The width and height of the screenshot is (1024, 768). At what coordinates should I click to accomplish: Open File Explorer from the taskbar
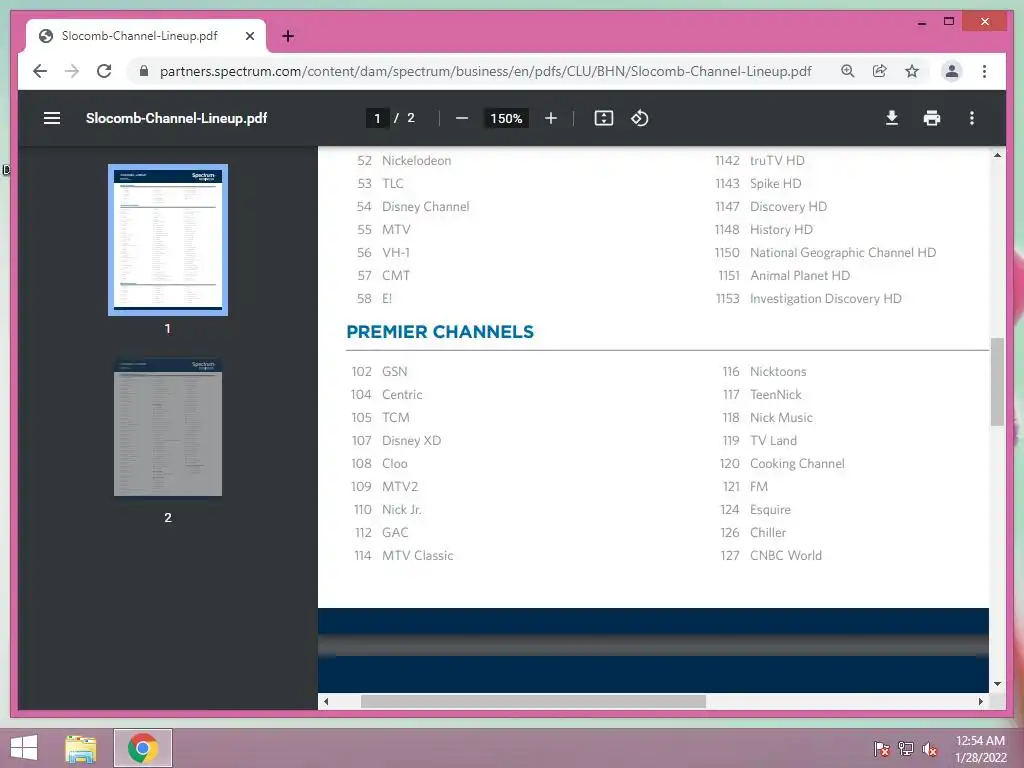pyautogui.click(x=81, y=748)
